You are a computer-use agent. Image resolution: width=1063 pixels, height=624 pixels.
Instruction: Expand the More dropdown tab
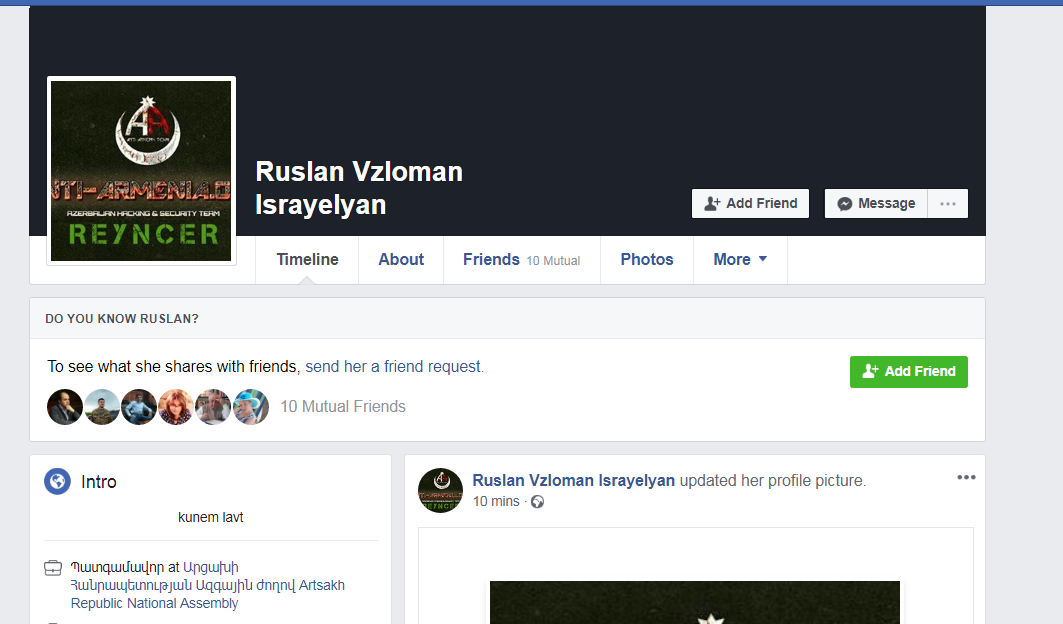click(x=739, y=259)
